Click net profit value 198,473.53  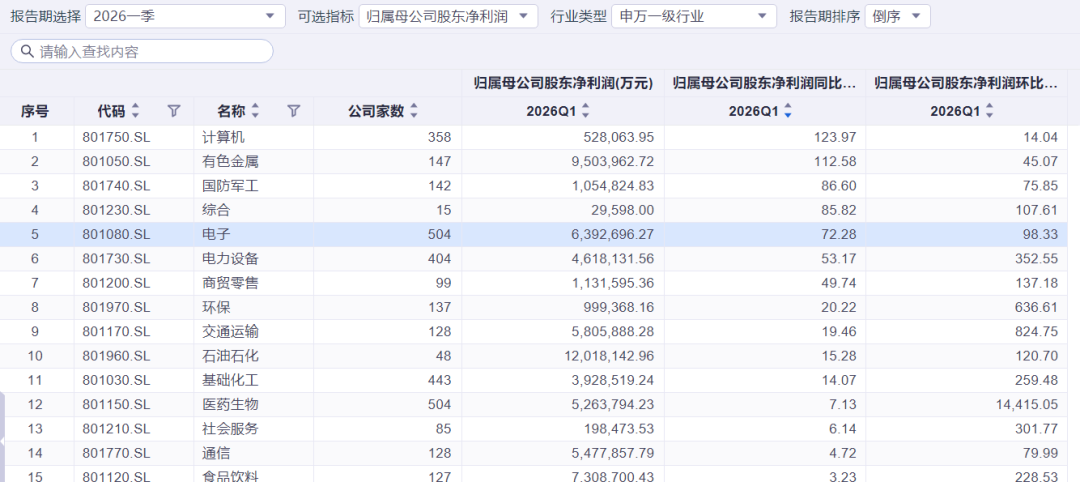tap(617, 429)
